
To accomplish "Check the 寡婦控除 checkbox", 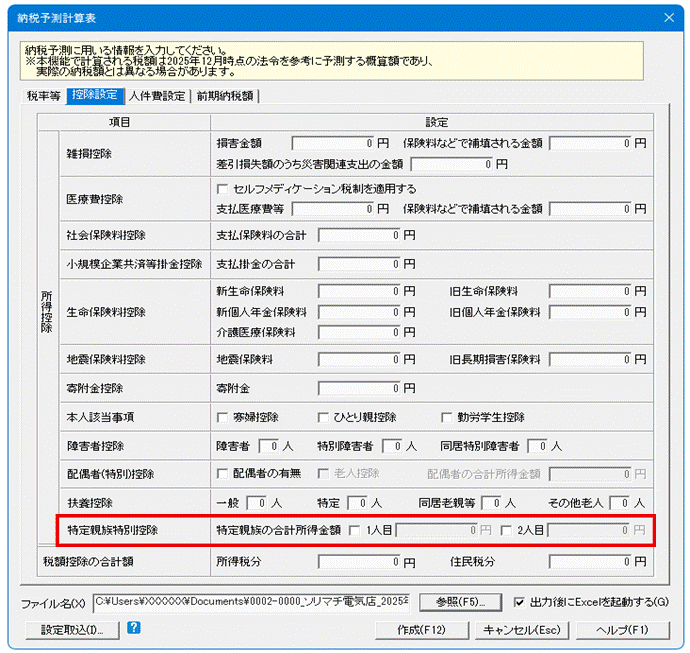I will pos(223,417).
